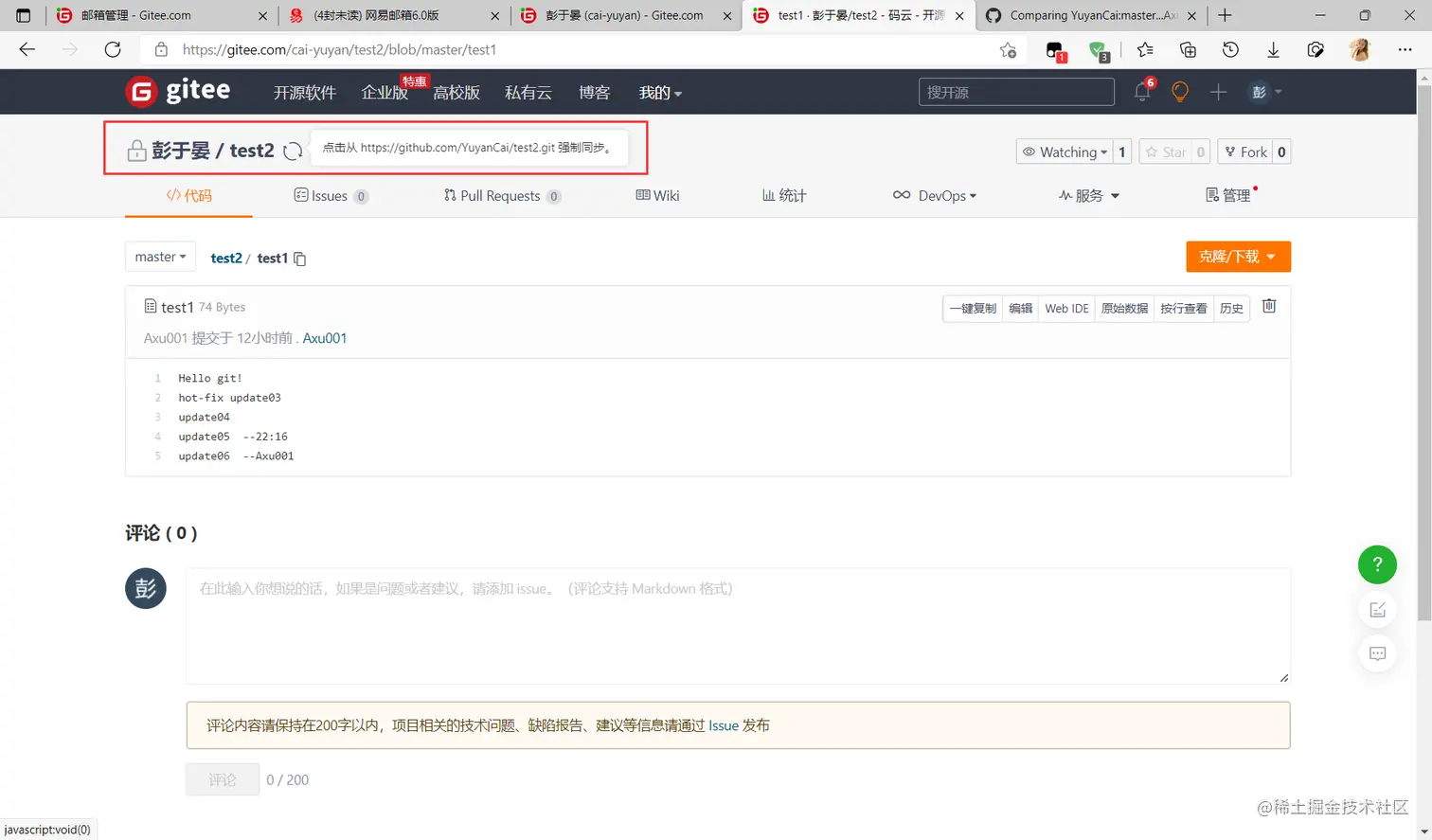This screenshot has width=1432, height=840.
Task: Click the green shield extension icon
Action: point(1099,51)
